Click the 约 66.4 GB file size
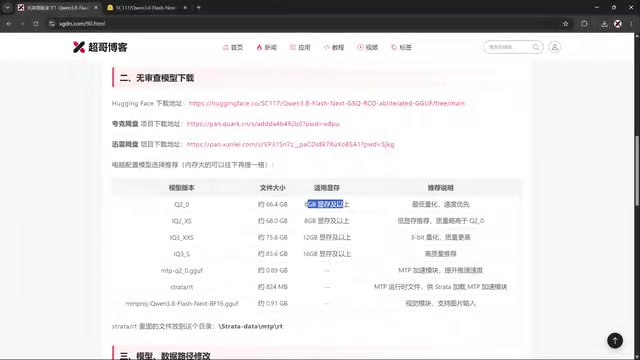Image resolution: width=640 pixels, height=360 pixels. [x=273, y=204]
